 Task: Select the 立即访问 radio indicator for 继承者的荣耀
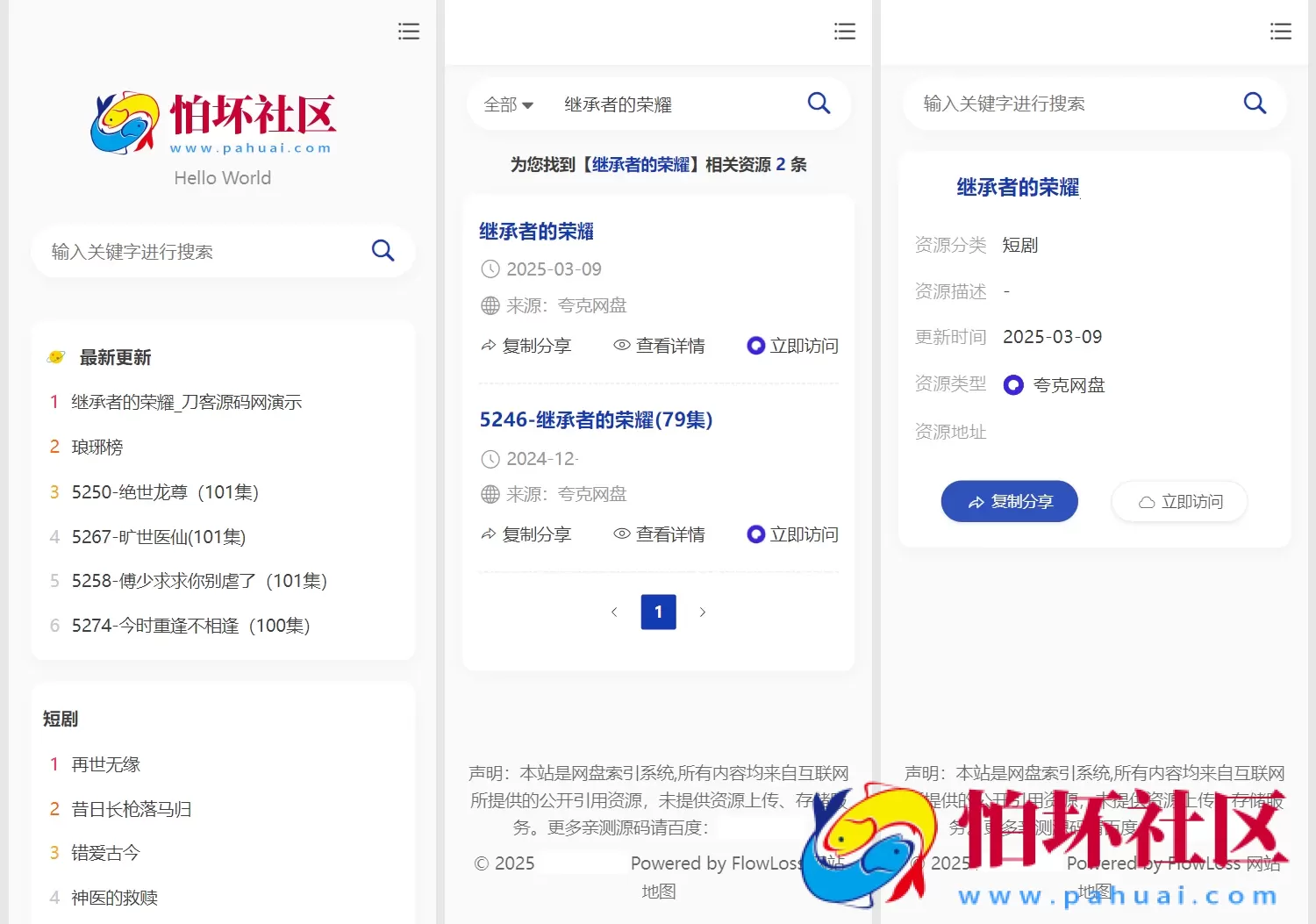[x=755, y=345]
